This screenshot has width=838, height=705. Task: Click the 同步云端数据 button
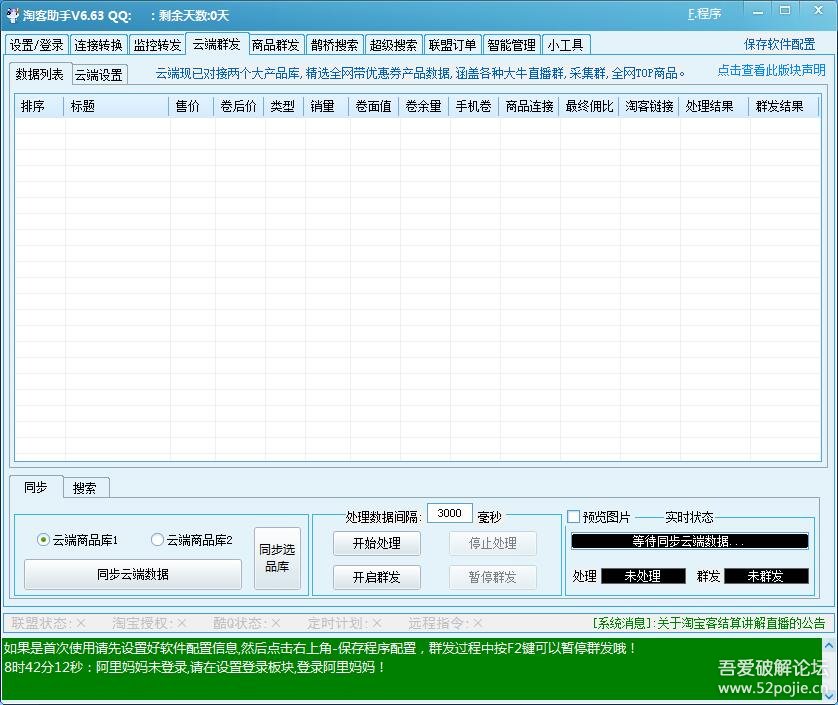[133, 575]
